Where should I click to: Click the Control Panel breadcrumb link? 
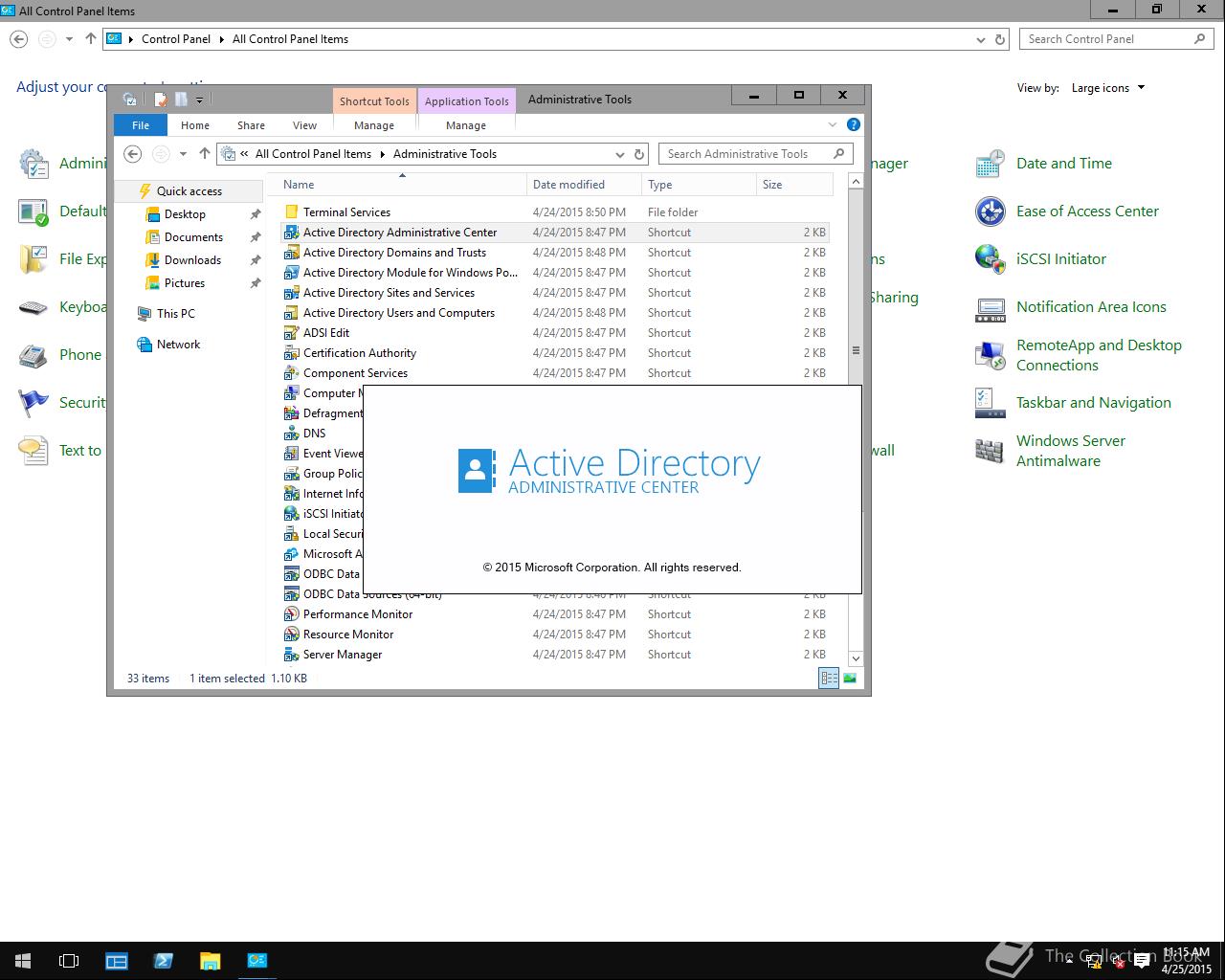tap(176, 39)
